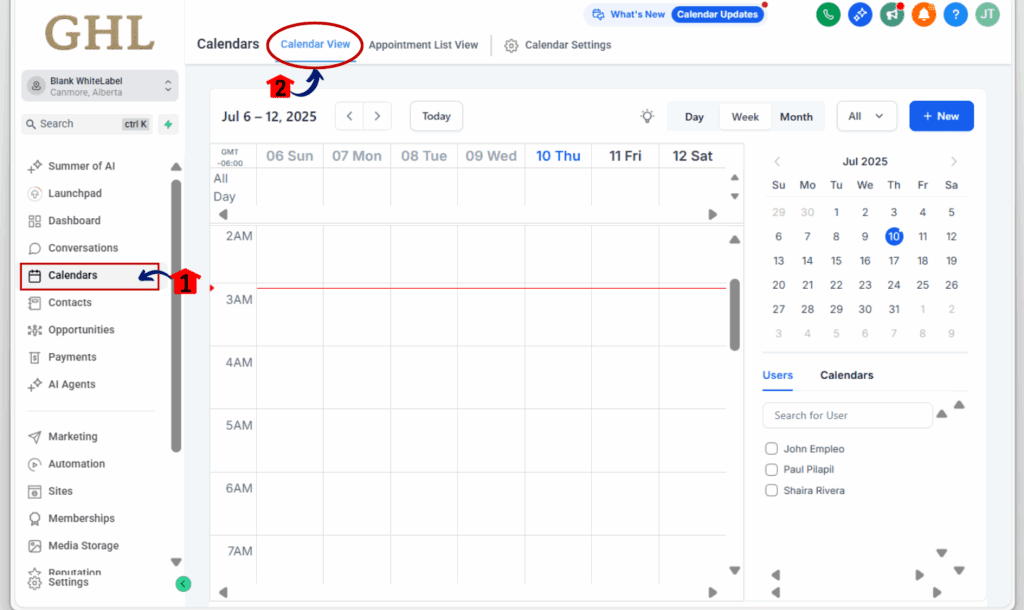Click the blue New button
This screenshot has width=1024, height=610.
(x=941, y=116)
